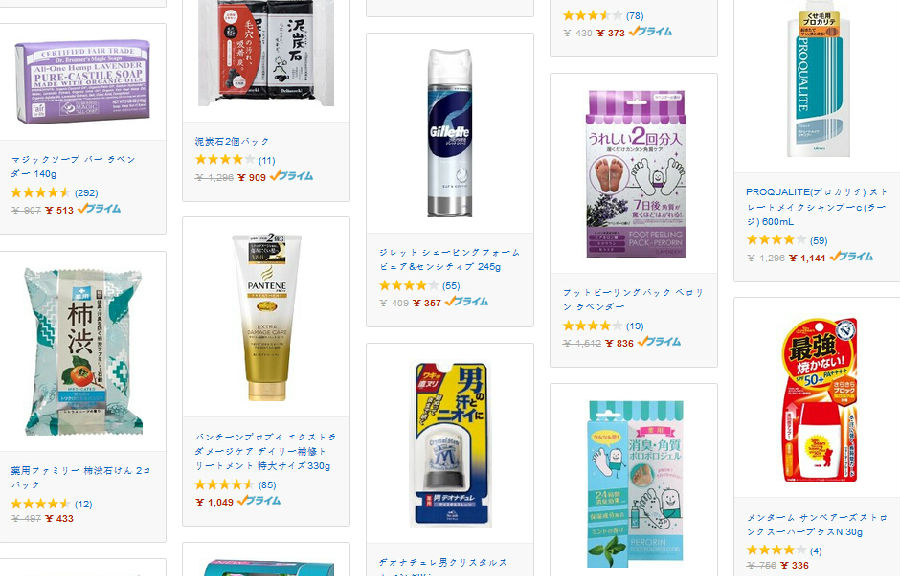Click the (55) reviews link under Gillette
Image resolution: width=900 pixels, height=576 pixels.
(x=451, y=286)
